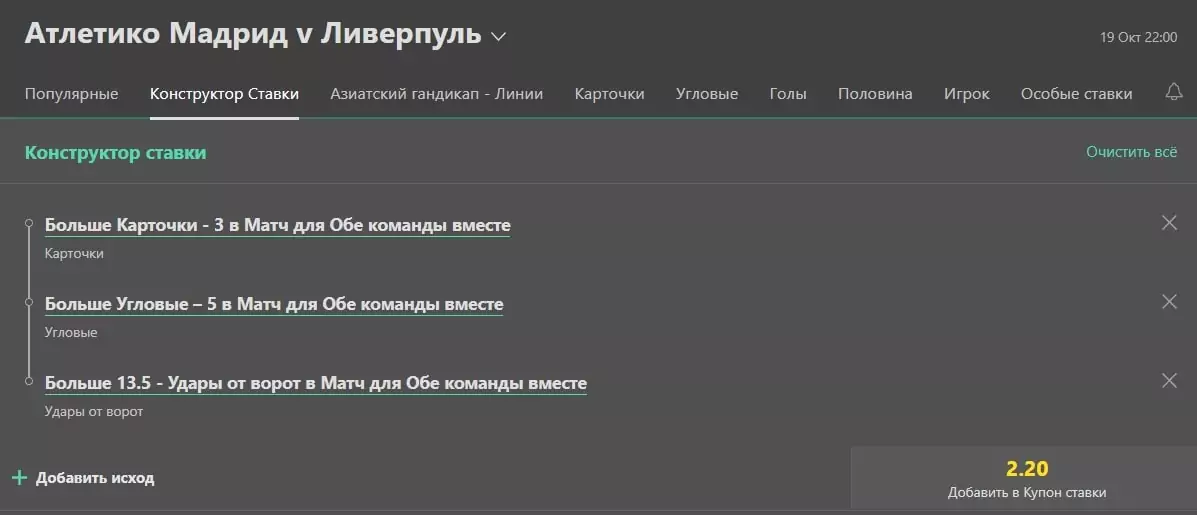Click the Конструктор ставки section heading

116,153
